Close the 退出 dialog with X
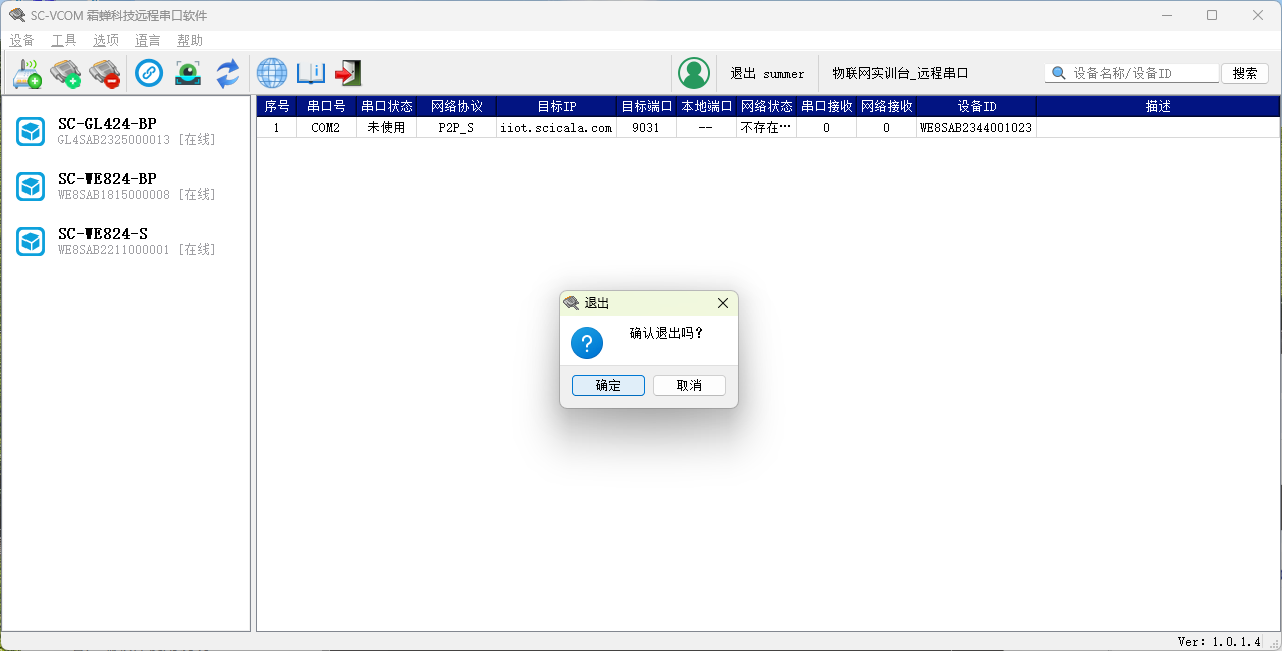The height and width of the screenshot is (651, 1282). pyautogui.click(x=723, y=303)
